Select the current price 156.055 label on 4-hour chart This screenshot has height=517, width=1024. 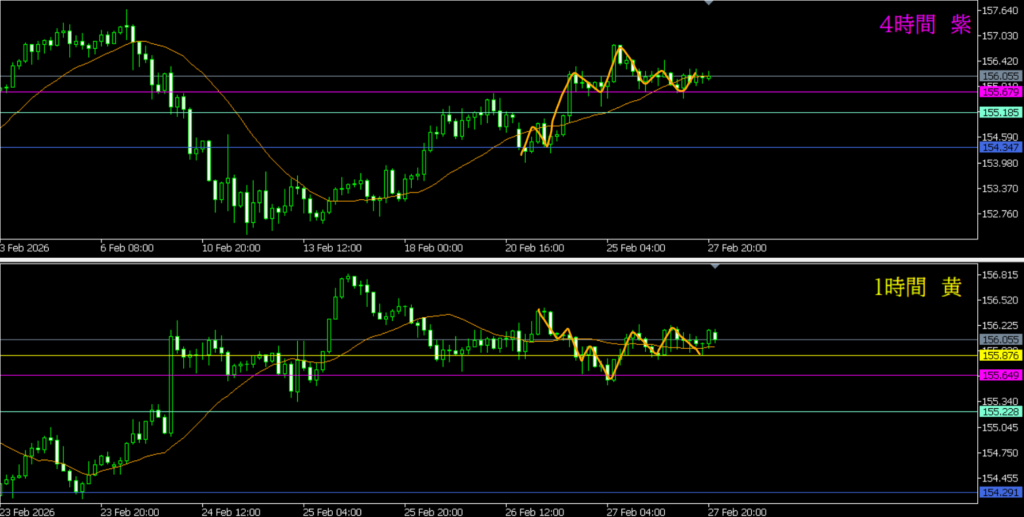(x=1000, y=76)
